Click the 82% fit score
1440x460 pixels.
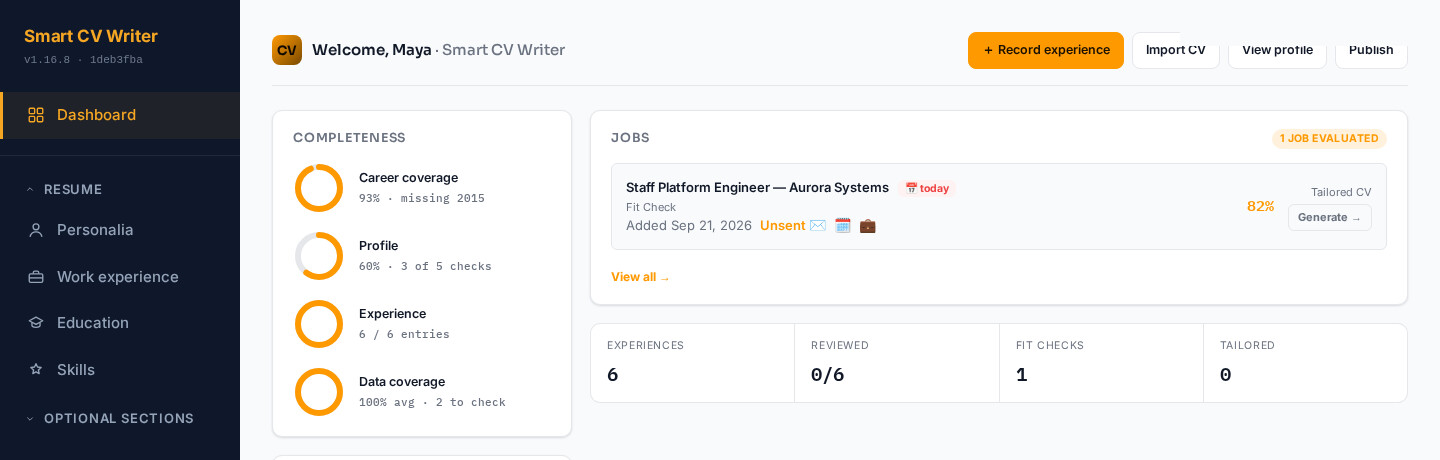1260,206
